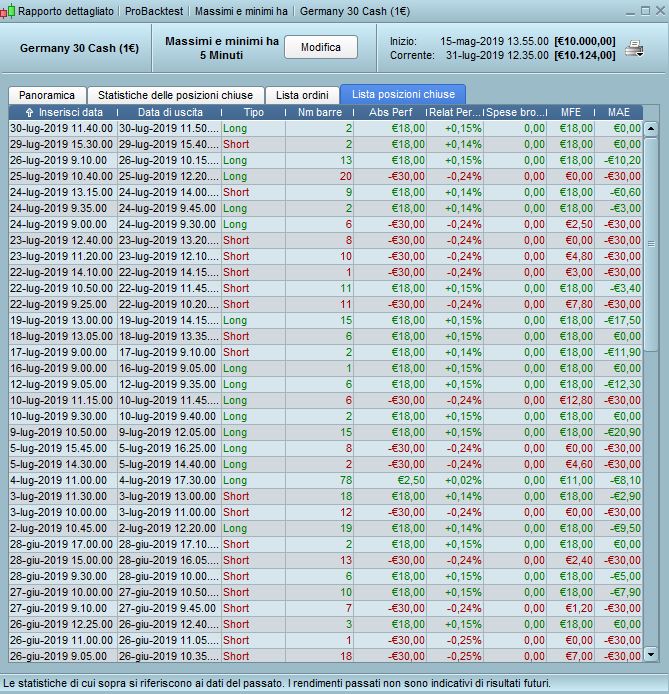Switch to the Lista ordini tab
Screen dimensions: 669x694
(302, 95)
